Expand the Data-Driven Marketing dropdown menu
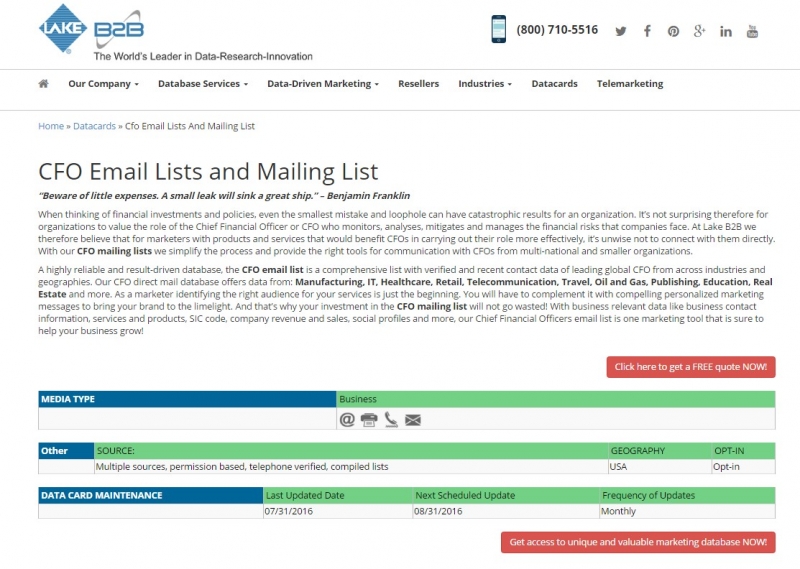800x569 pixels. click(x=323, y=84)
